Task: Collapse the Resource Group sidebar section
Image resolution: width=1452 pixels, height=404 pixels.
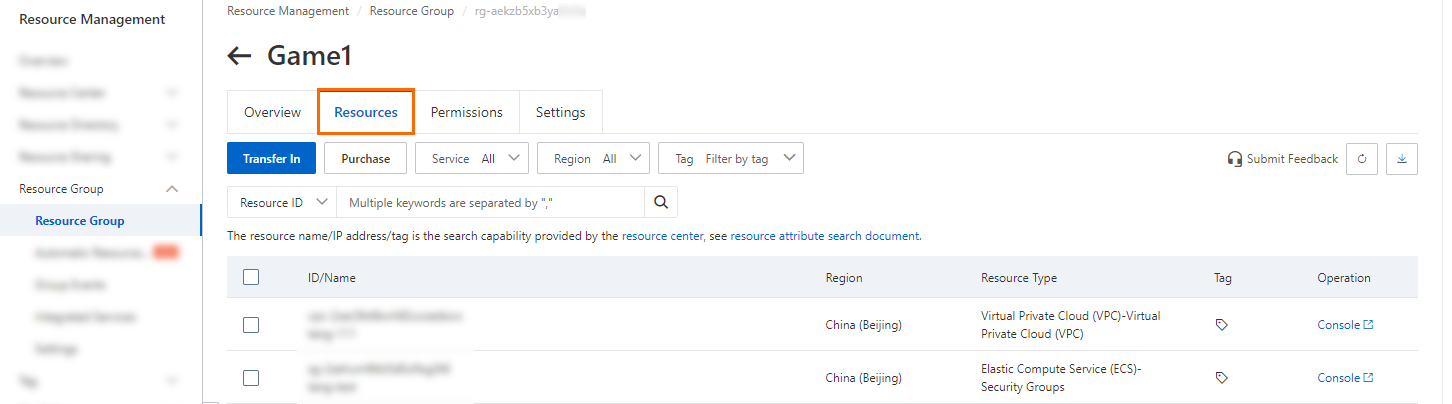Action: pos(172,189)
